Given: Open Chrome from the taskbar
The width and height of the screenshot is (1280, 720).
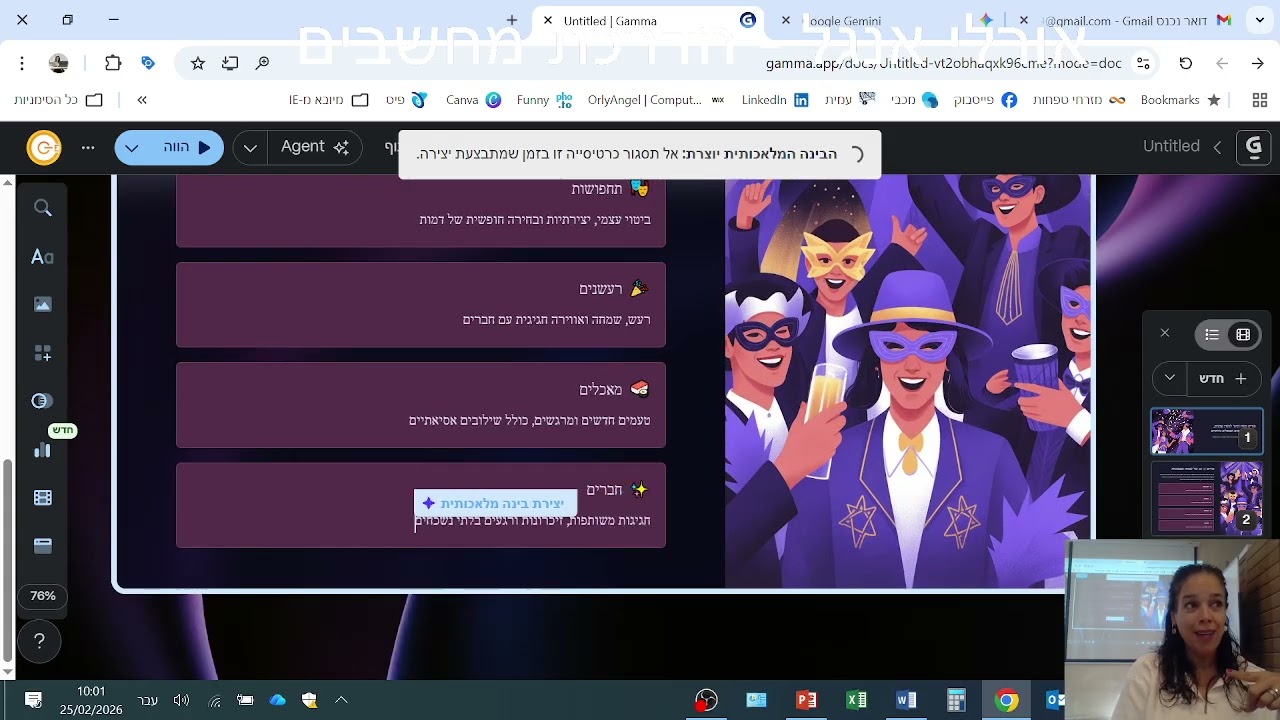Looking at the screenshot, I should 1007,700.
